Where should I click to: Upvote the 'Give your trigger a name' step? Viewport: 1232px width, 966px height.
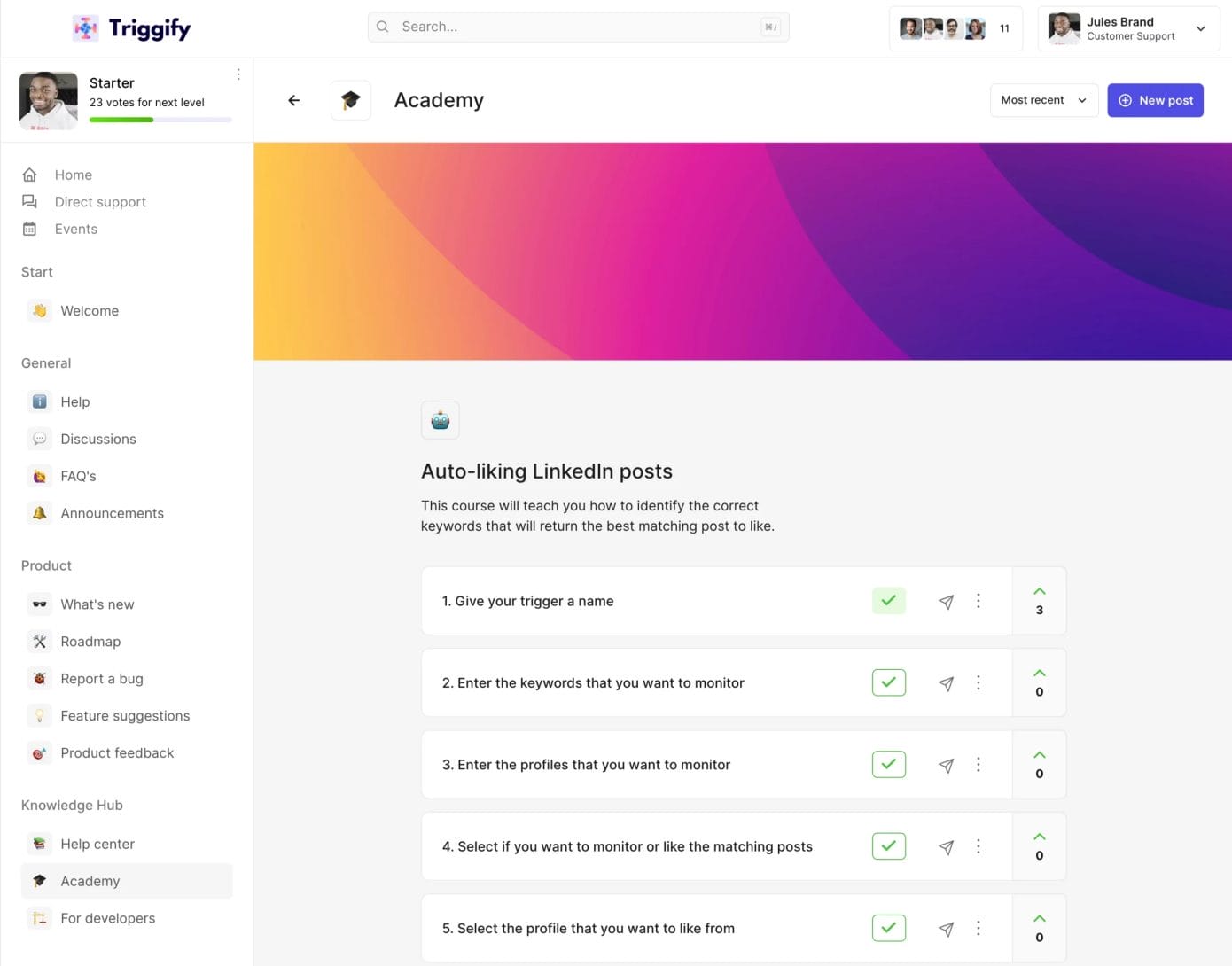pyautogui.click(x=1040, y=592)
